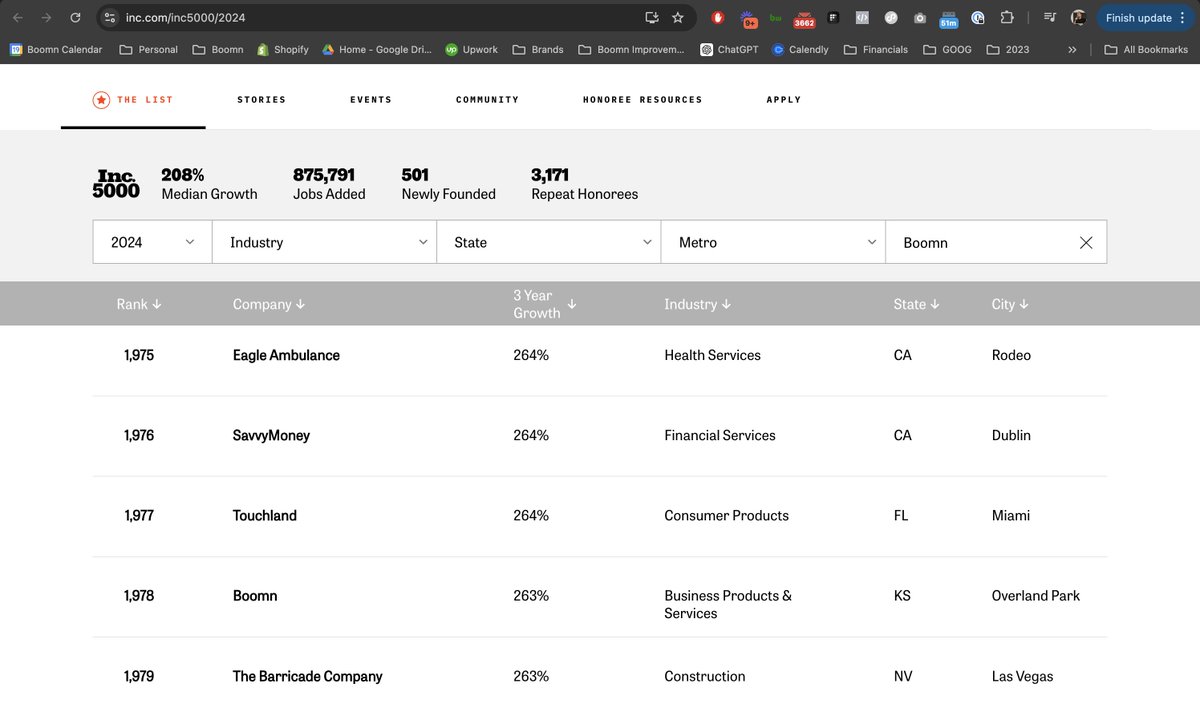The width and height of the screenshot is (1200, 716).
Task: Open the camera screenshot extension
Action: 919,18
